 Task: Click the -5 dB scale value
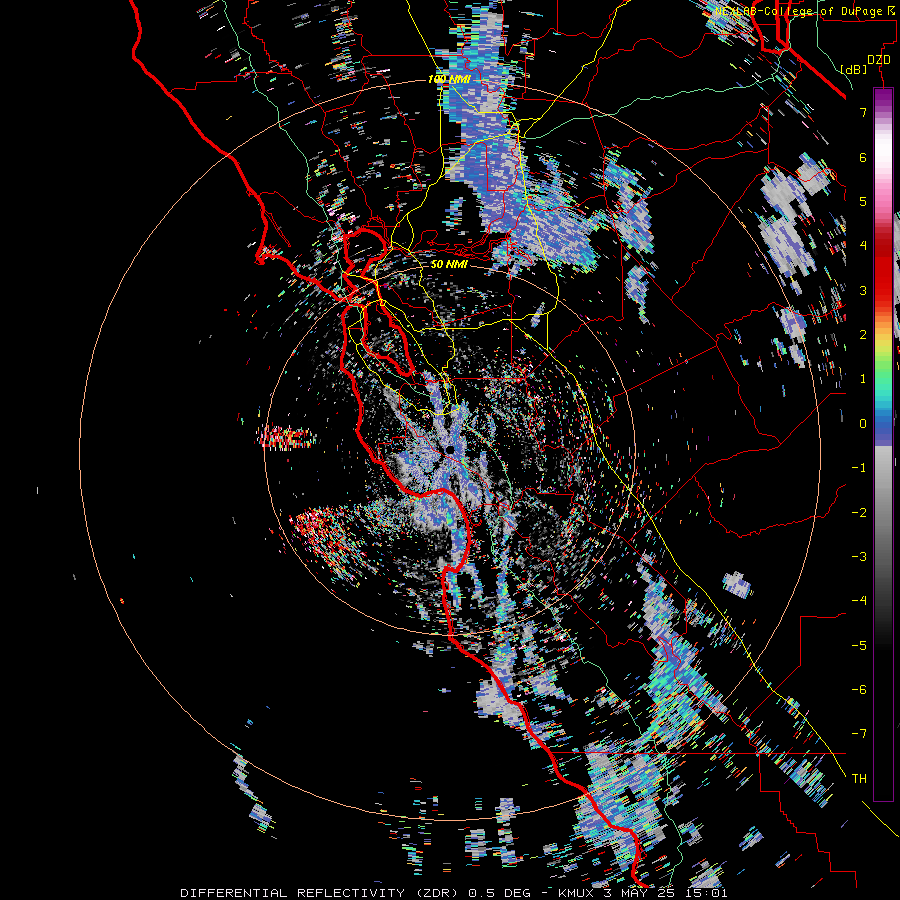tap(859, 646)
